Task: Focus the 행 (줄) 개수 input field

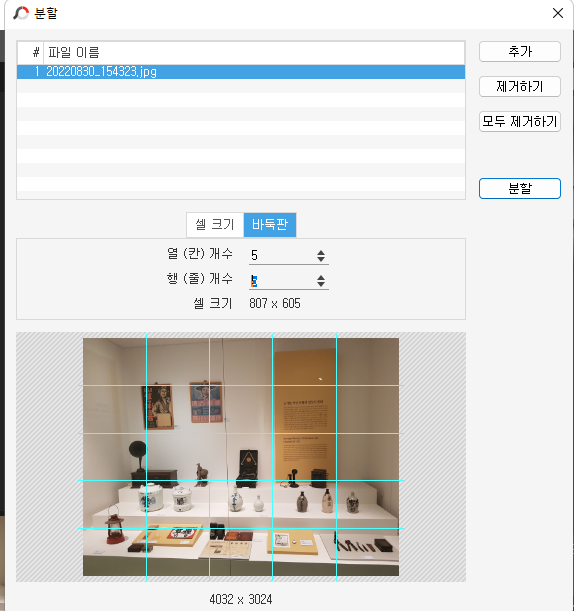Action: pos(282,281)
